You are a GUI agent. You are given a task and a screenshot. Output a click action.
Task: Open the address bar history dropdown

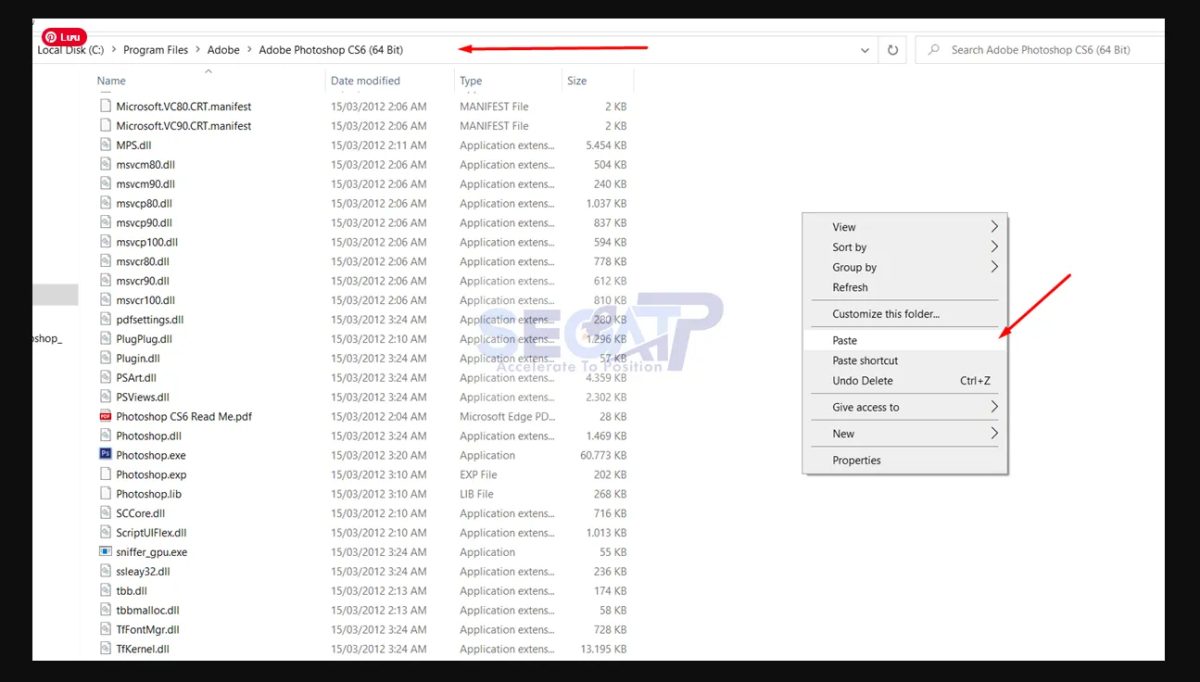click(865, 50)
